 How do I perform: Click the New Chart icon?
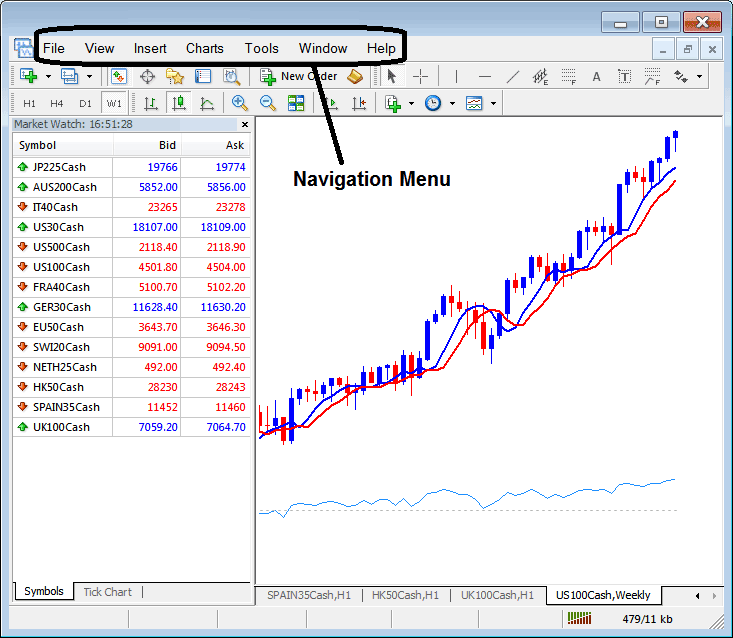click(28, 76)
